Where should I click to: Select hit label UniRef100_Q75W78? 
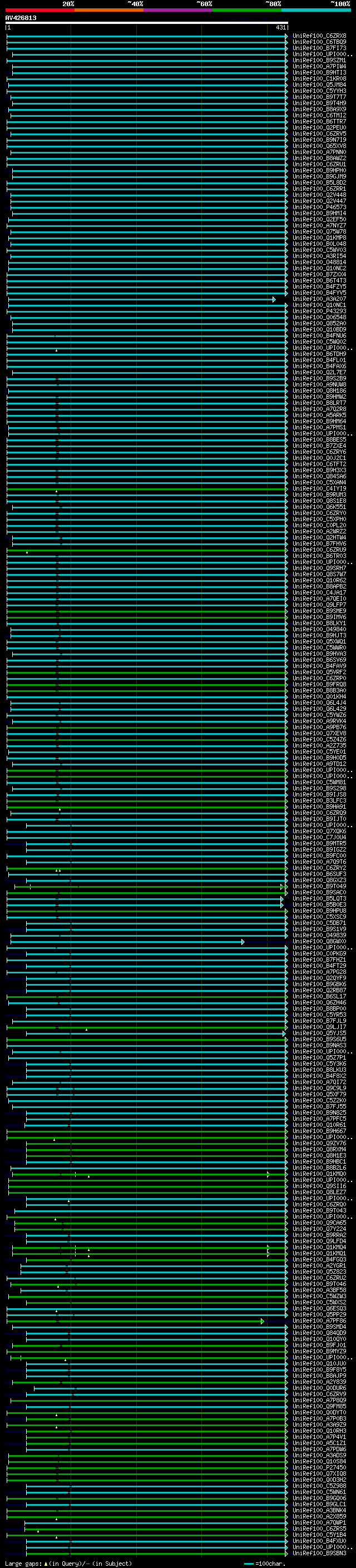click(x=319, y=232)
